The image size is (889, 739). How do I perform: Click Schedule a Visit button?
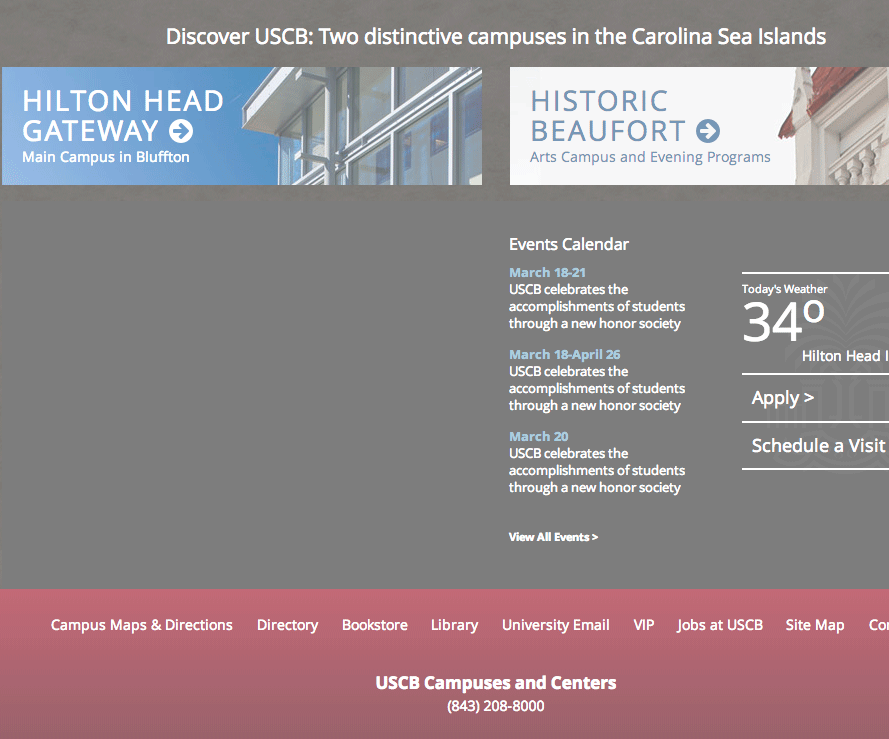[818, 446]
